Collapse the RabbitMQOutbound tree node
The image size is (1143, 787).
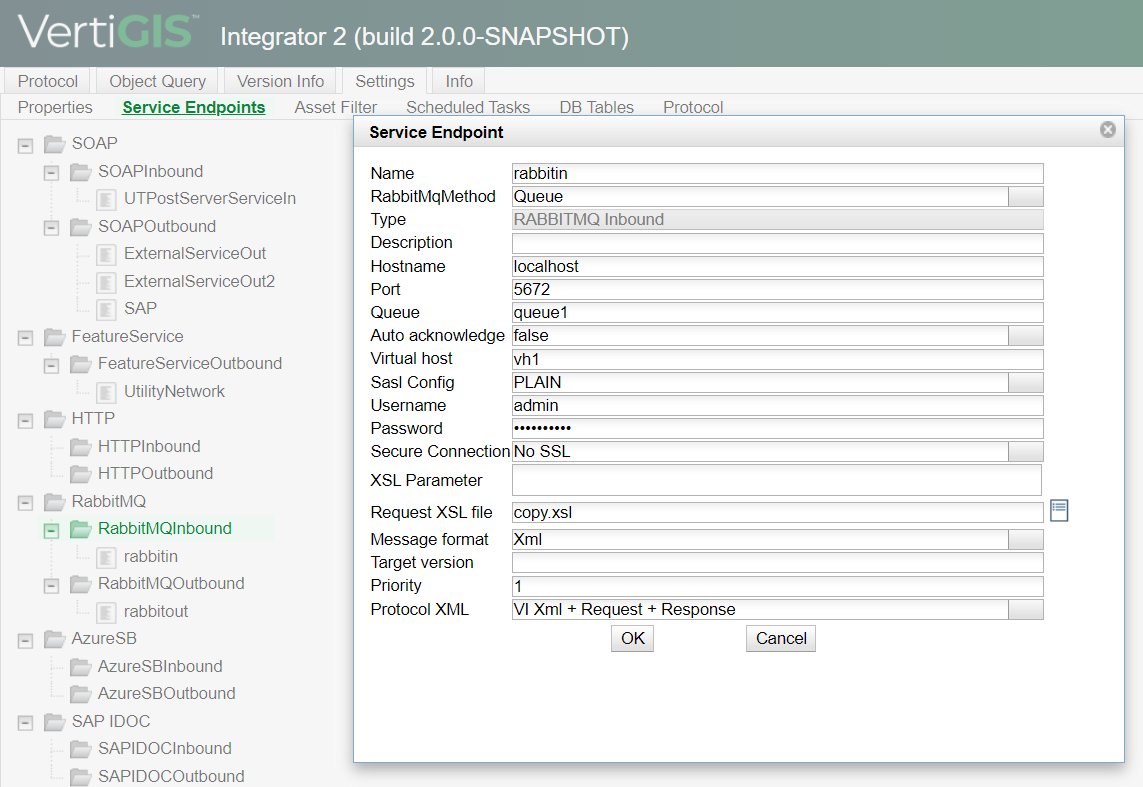coord(51,585)
